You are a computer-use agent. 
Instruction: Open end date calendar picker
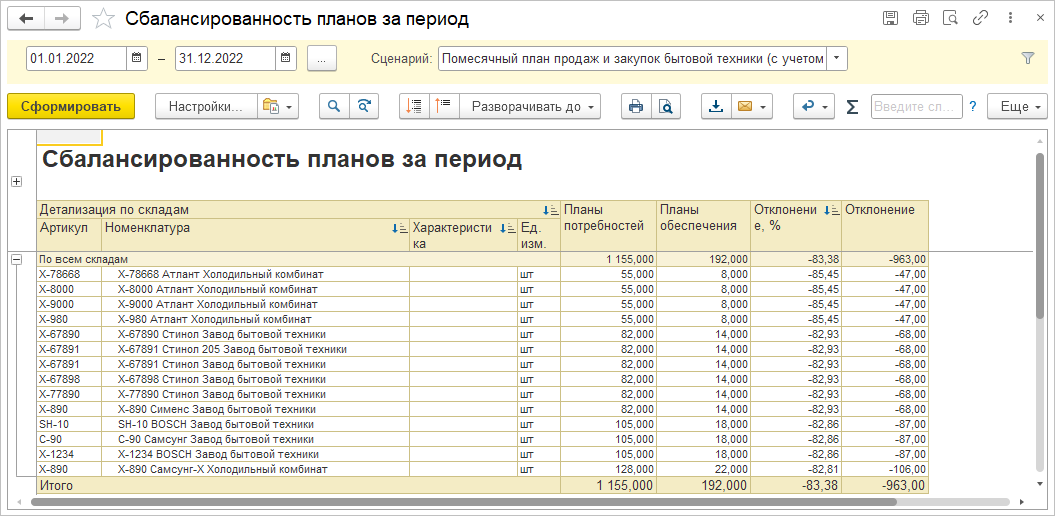(285, 58)
